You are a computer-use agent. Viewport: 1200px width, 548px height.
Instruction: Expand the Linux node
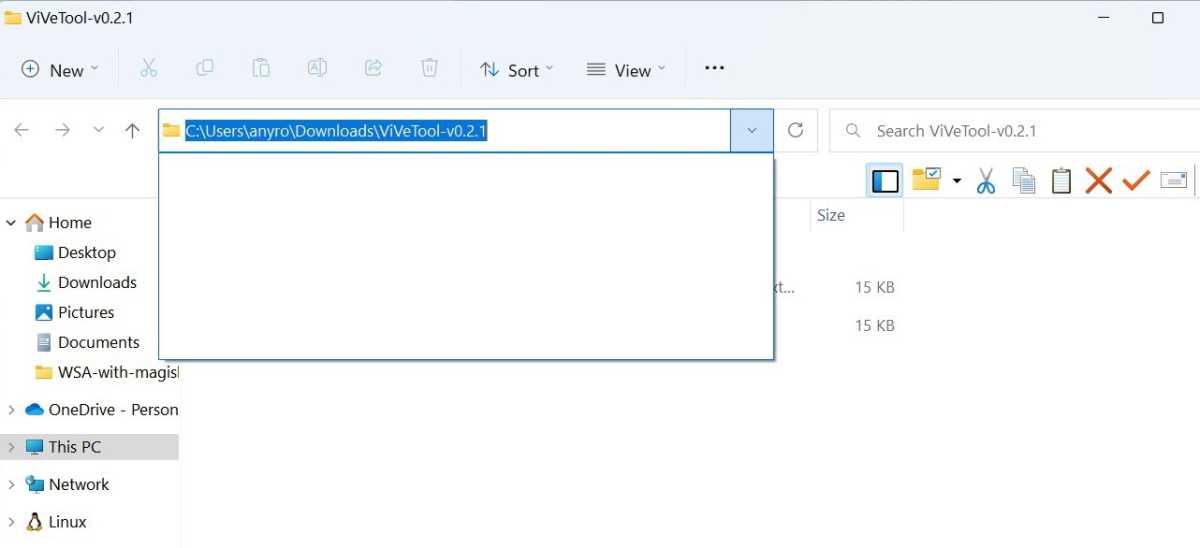click(11, 522)
